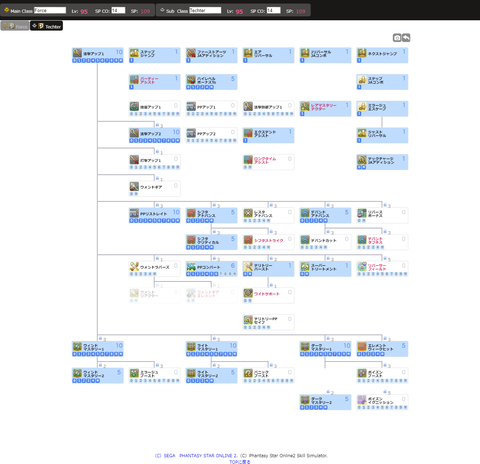
Task: Click the ロングタイムアシスト skill icon
Action: [248, 160]
